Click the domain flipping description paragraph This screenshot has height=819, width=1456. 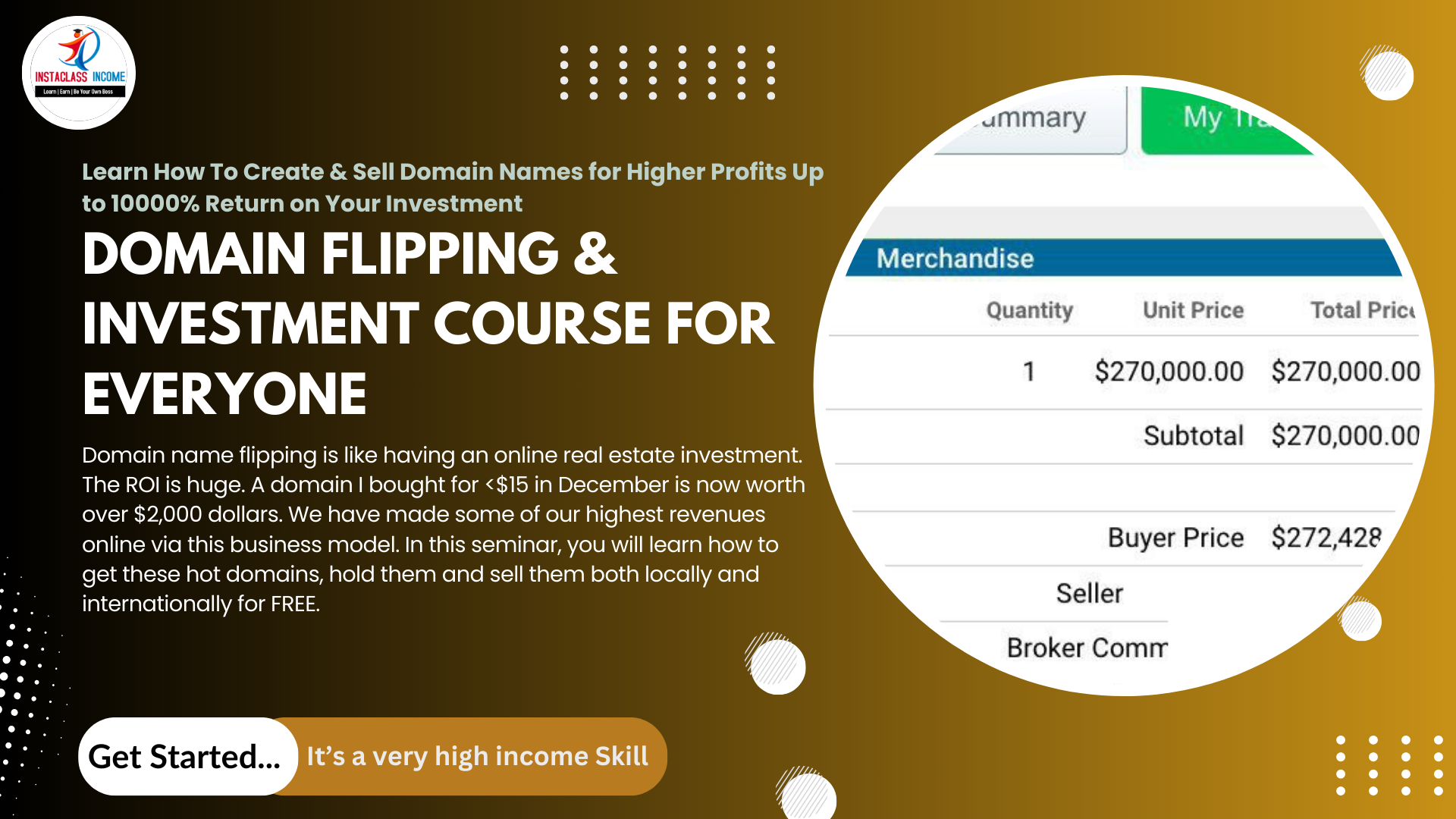point(444,529)
